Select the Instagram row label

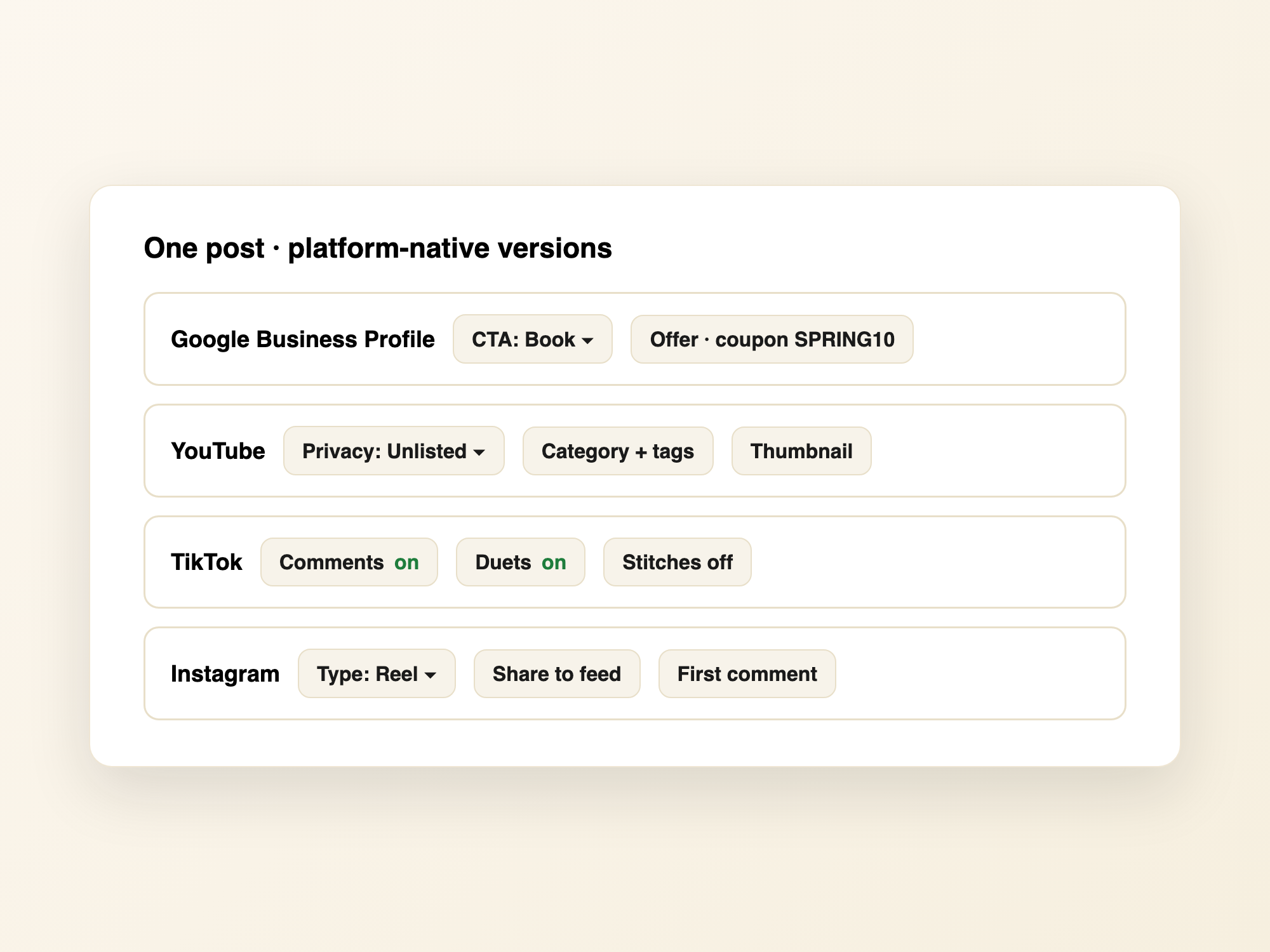coord(225,674)
